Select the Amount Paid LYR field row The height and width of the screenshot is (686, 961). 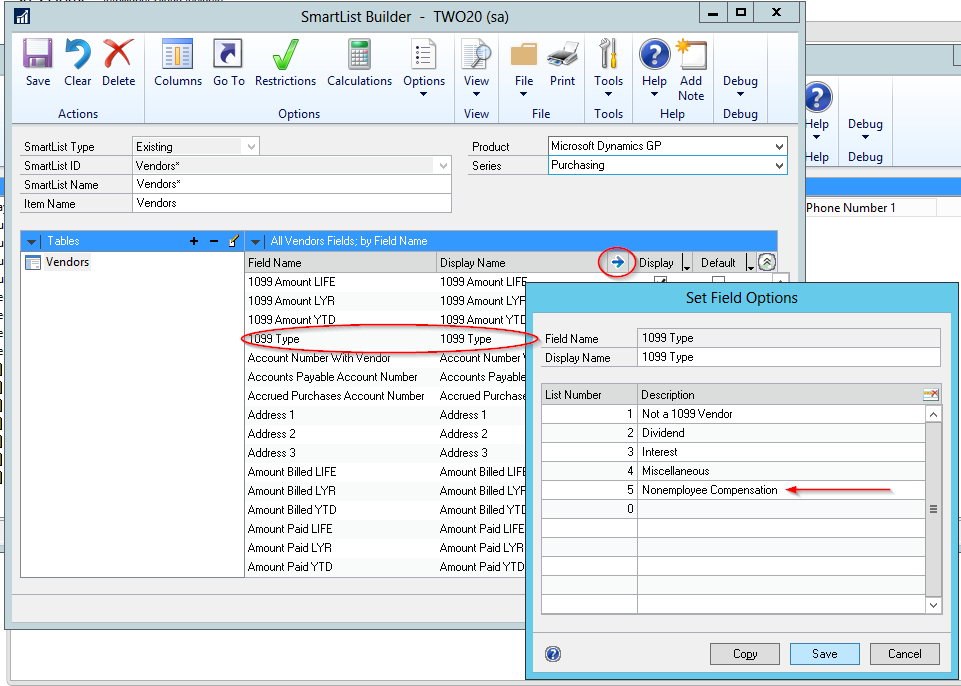386,547
